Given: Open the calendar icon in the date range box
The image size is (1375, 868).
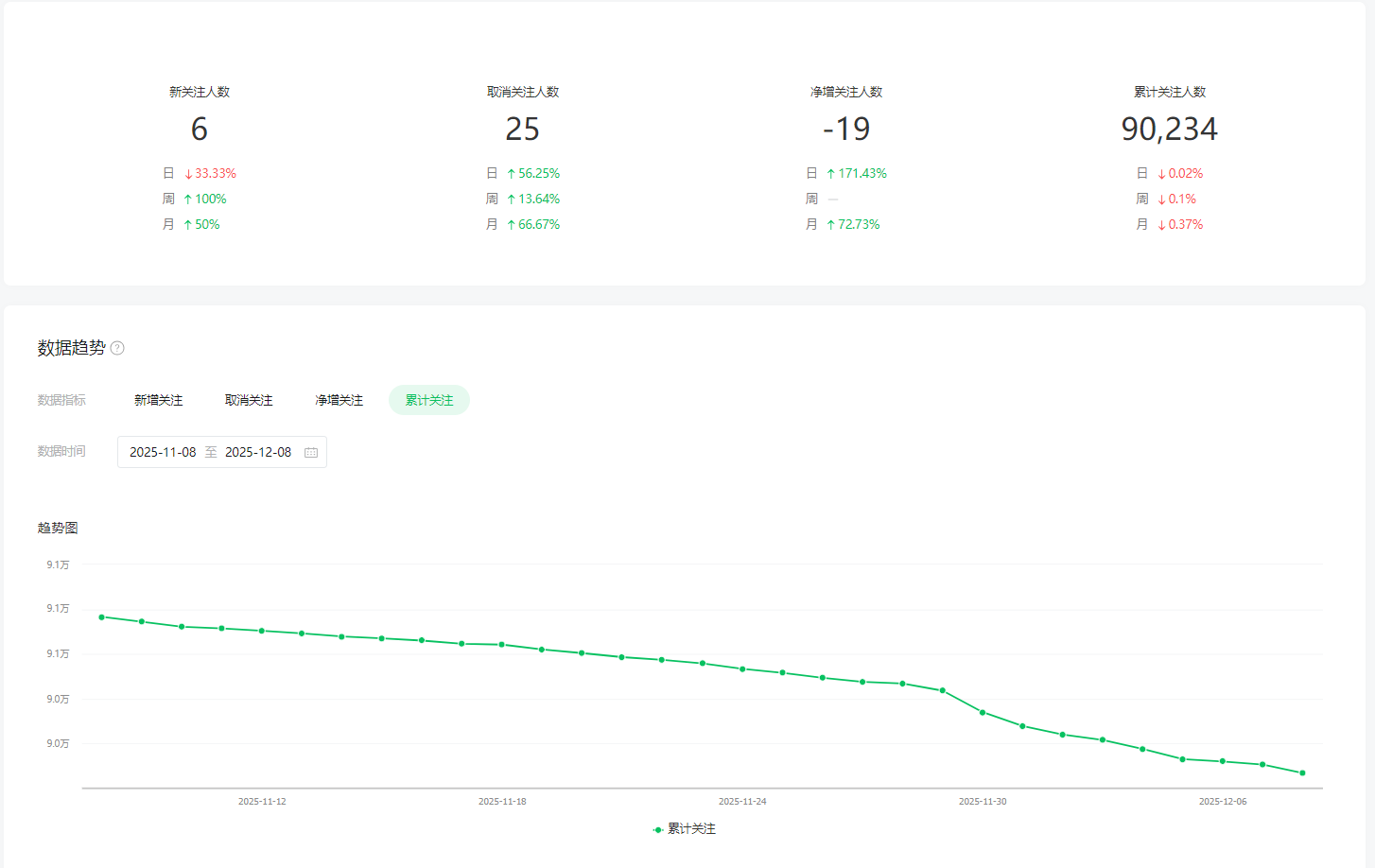Looking at the screenshot, I should tap(311, 453).
